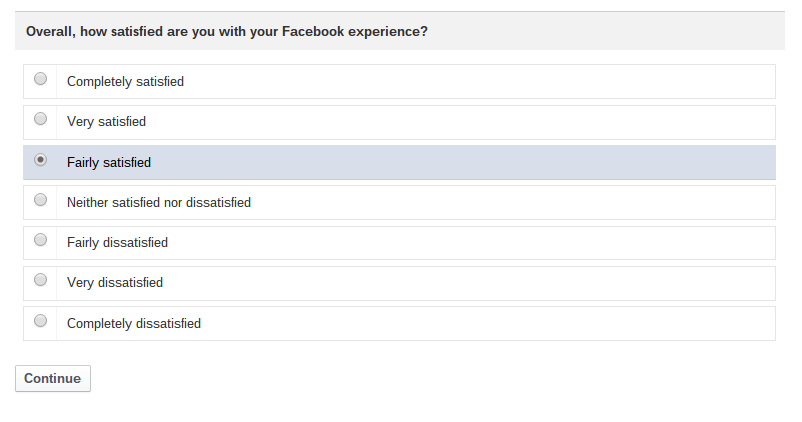This screenshot has width=802, height=422.
Task: Click the selected Fairly satisfied radio button
Action: [x=40, y=160]
